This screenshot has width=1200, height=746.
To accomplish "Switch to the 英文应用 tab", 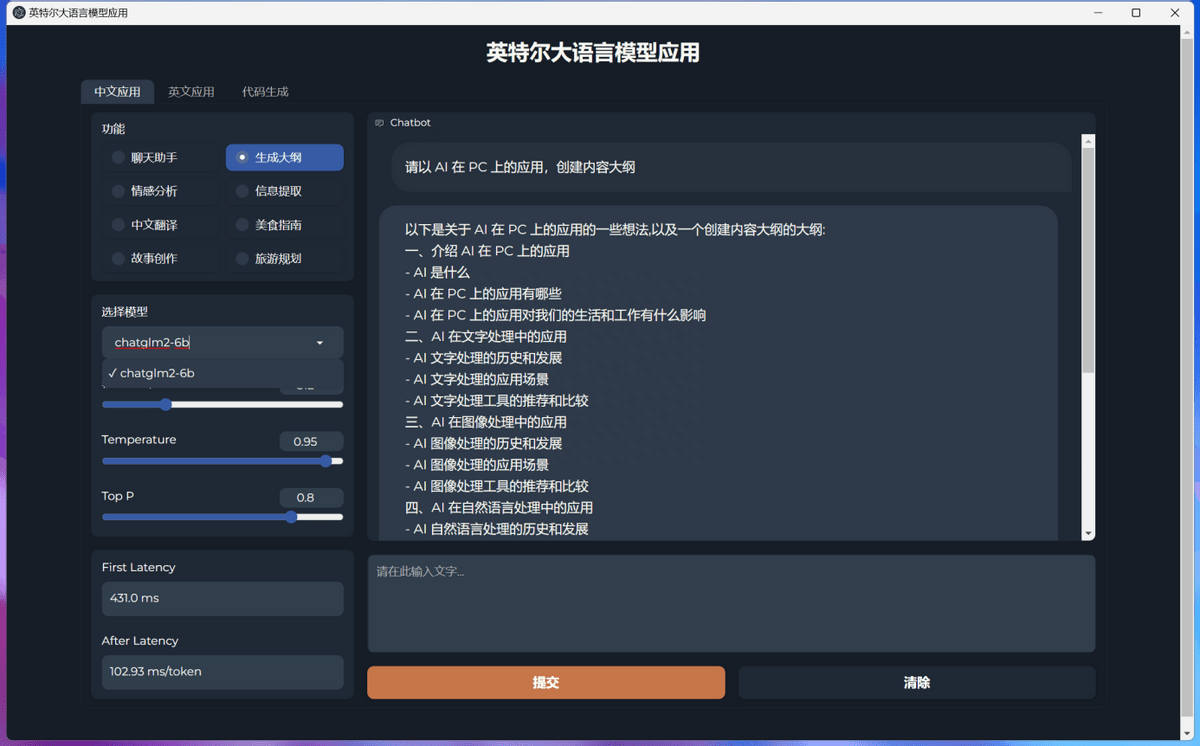I will (190, 90).
